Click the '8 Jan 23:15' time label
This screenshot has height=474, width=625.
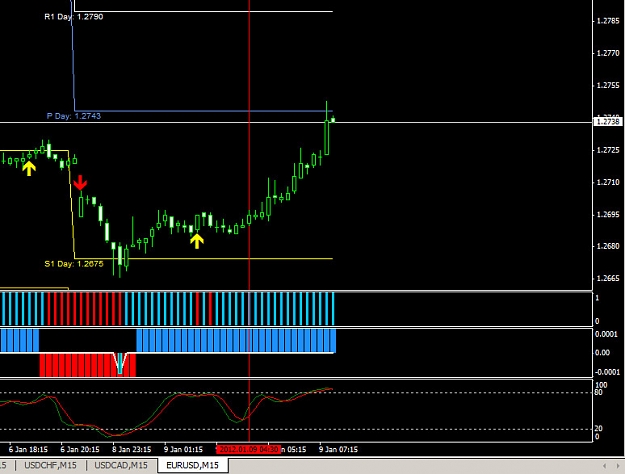point(132,449)
